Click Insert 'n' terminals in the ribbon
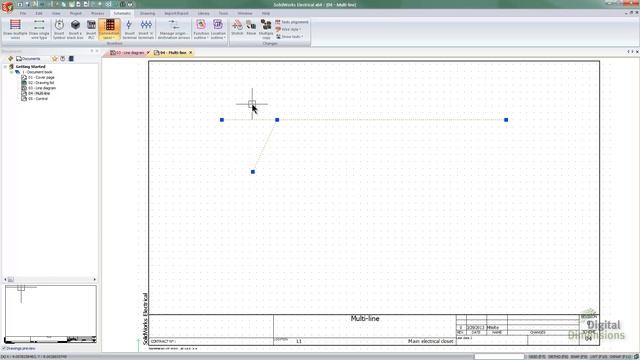The image size is (640, 360). (146, 29)
